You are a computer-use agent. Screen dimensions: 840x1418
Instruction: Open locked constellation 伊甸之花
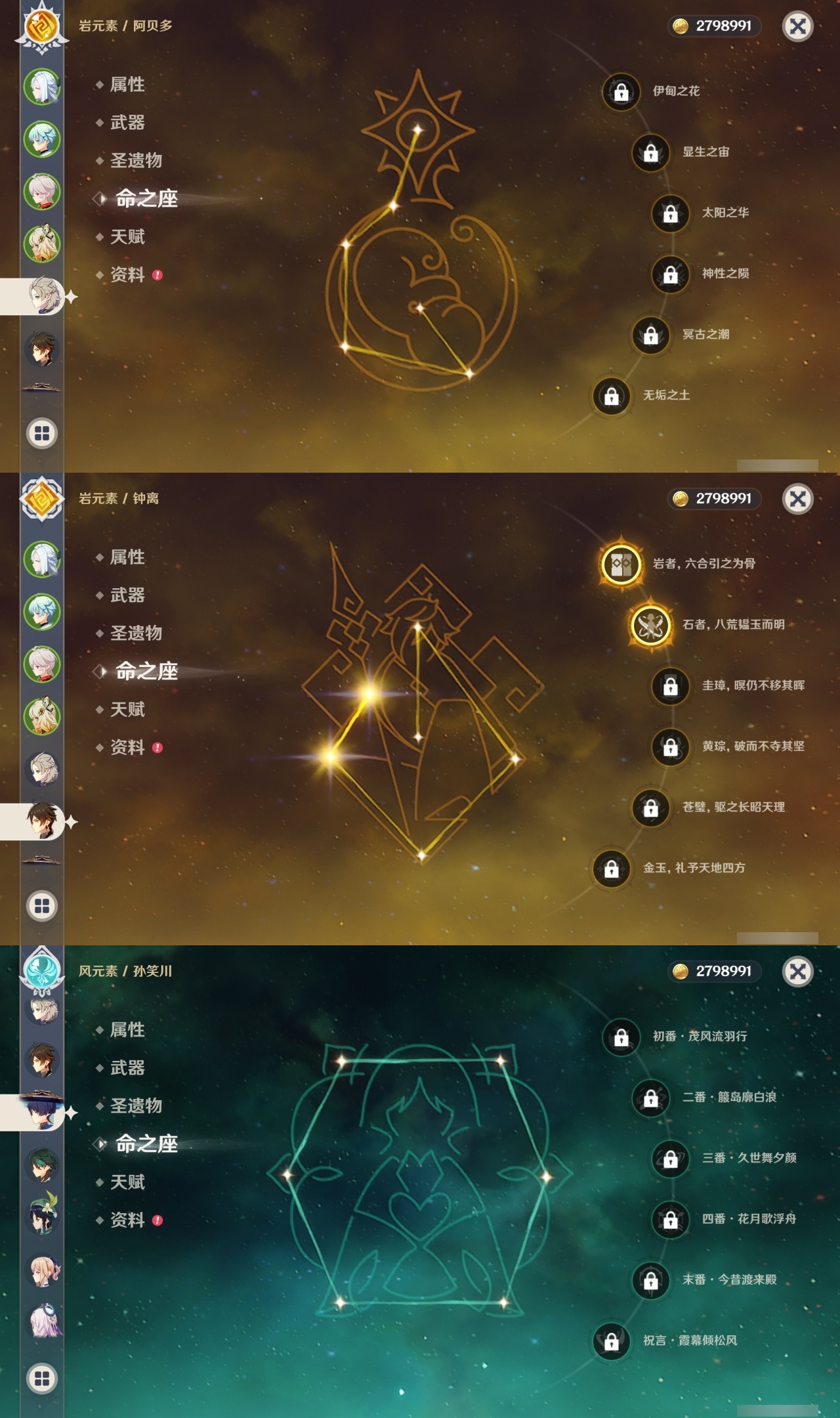[x=621, y=92]
